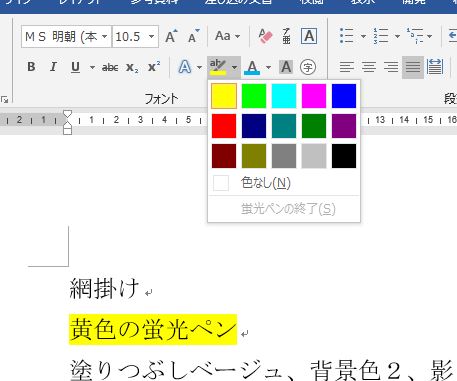Image resolution: width=457 pixels, height=381 pixels.
Task: Click the 網掛け text line
Action: tap(104, 288)
